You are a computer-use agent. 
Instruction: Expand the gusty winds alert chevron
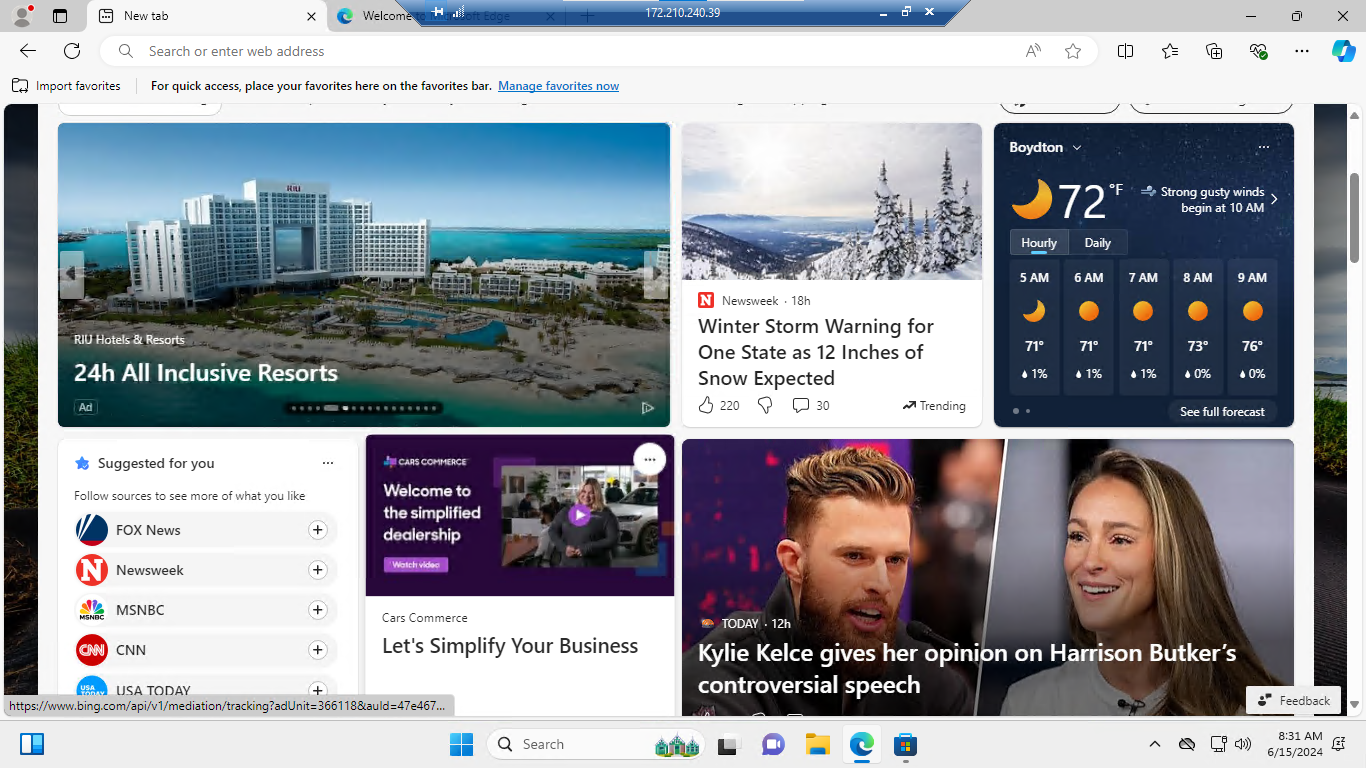1274,199
